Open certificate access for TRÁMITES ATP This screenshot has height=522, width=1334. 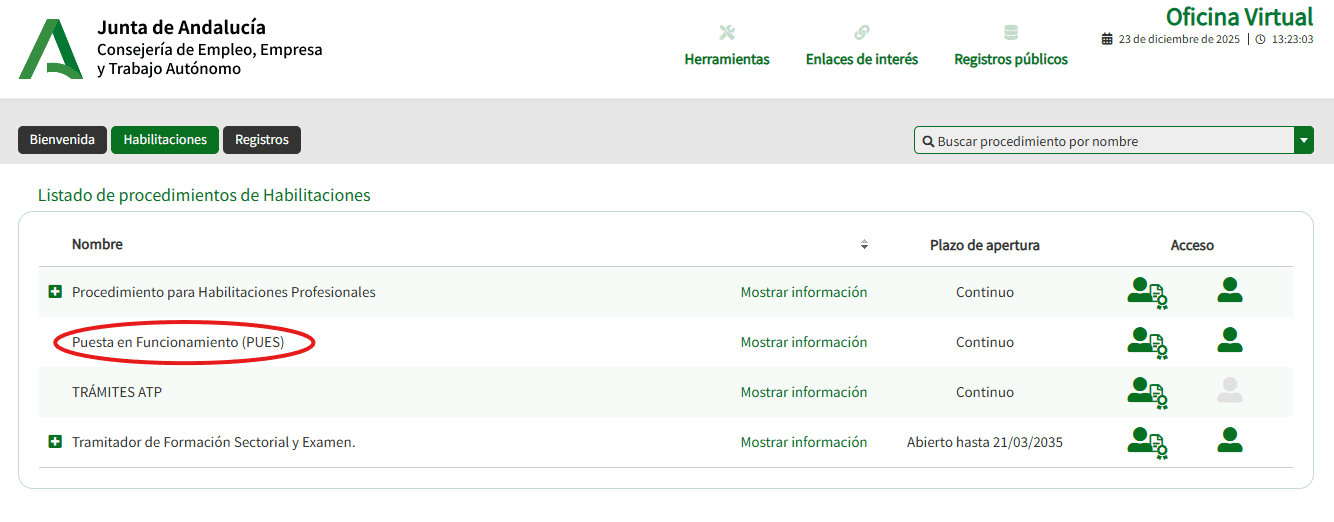[1147, 392]
